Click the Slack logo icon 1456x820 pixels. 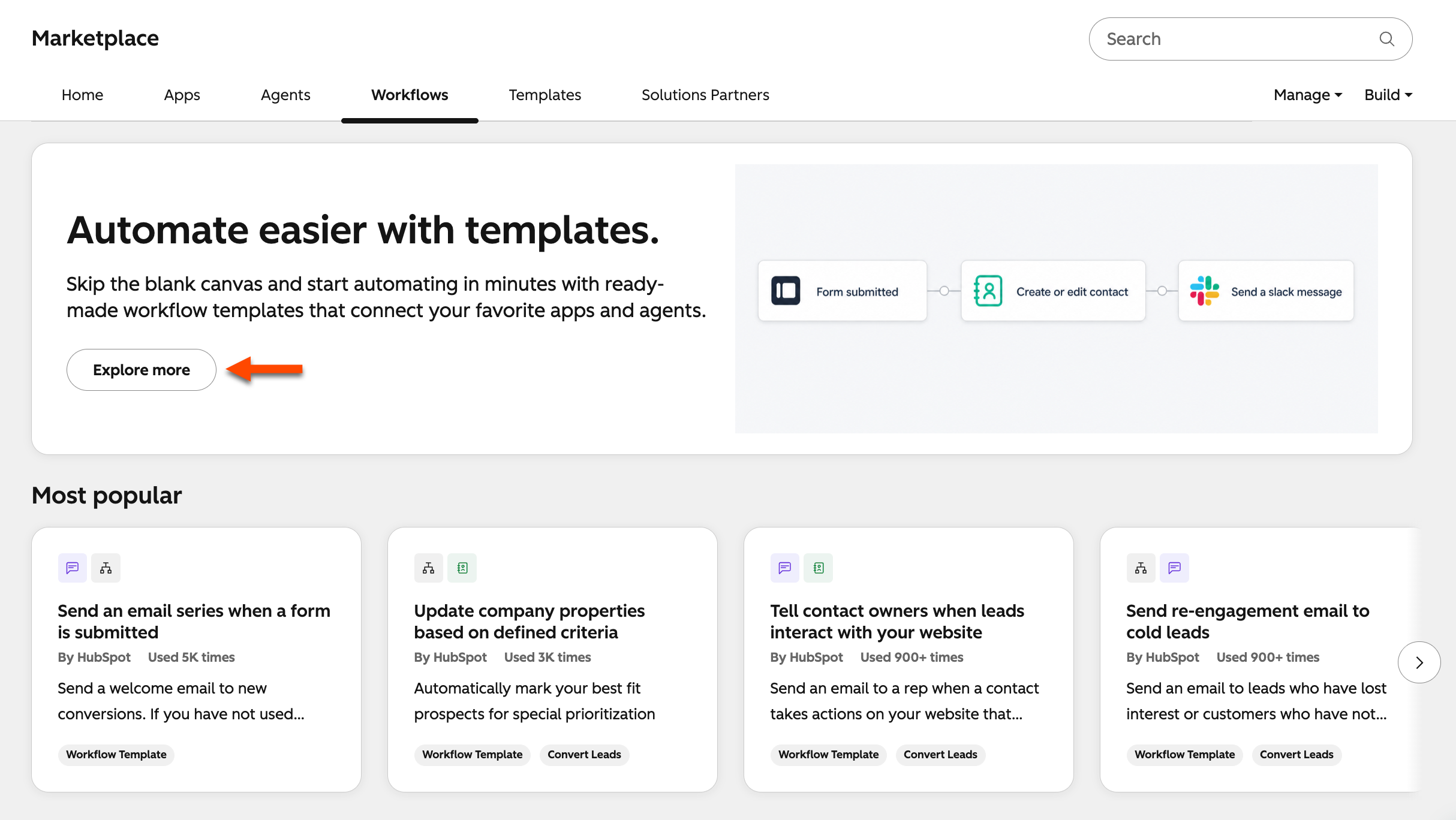coord(1204,291)
